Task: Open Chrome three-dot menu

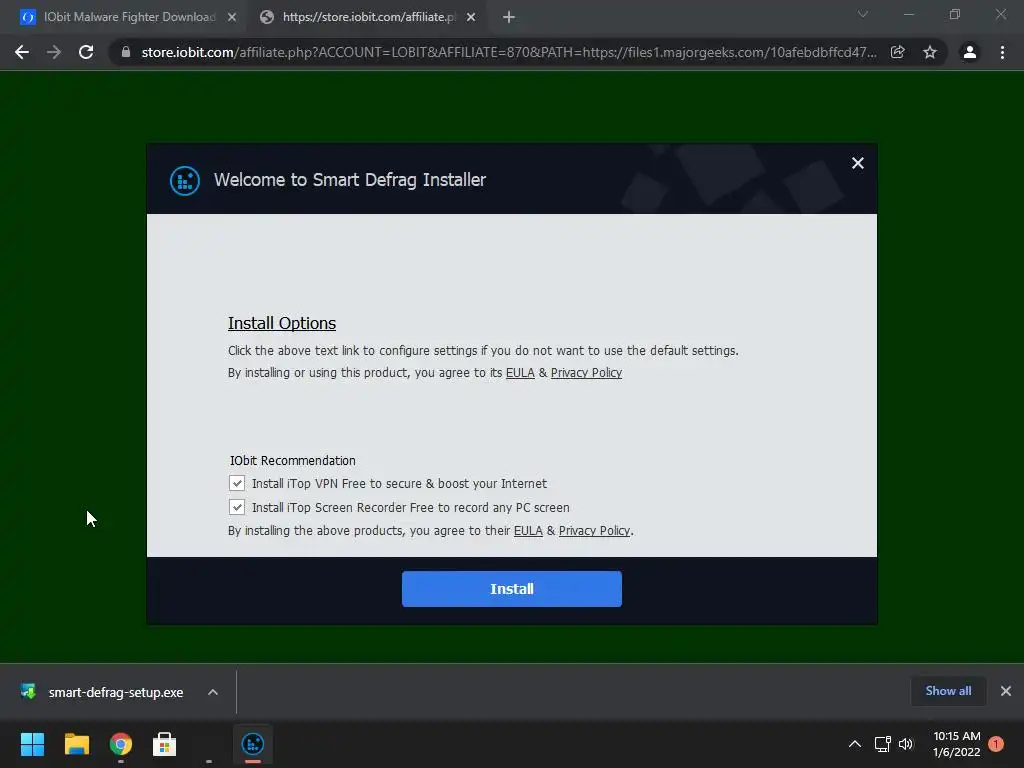Action: [x=1002, y=52]
